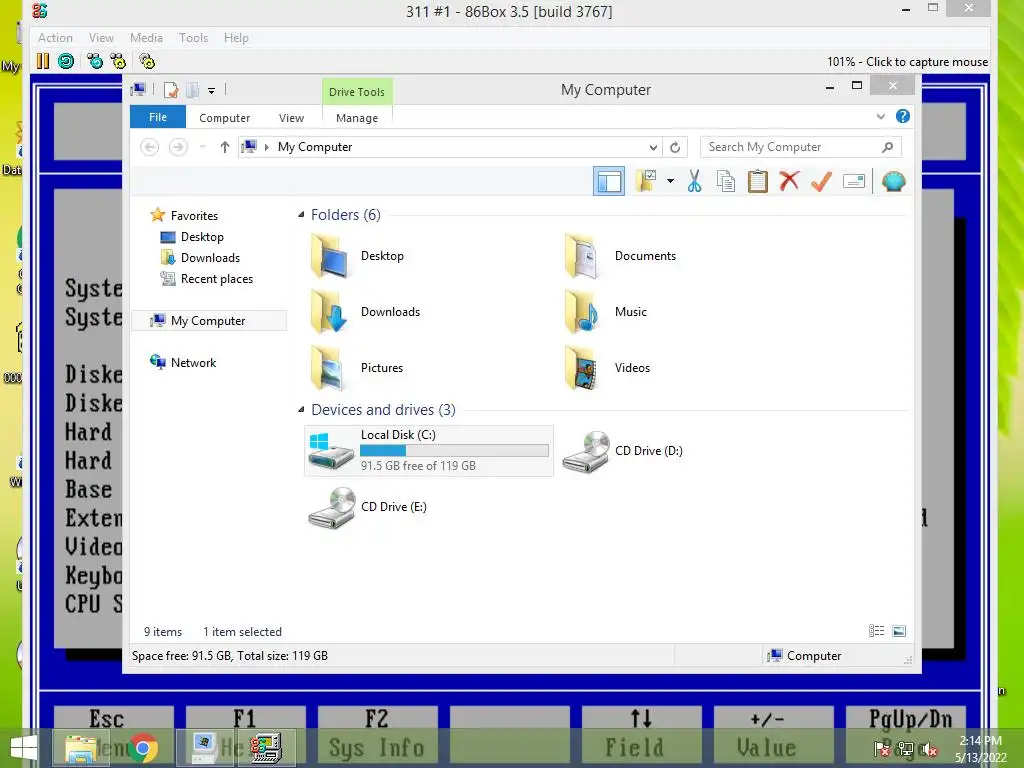1024x768 pixels.
Task: Collapse the Folders (6) group
Action: tap(301, 214)
